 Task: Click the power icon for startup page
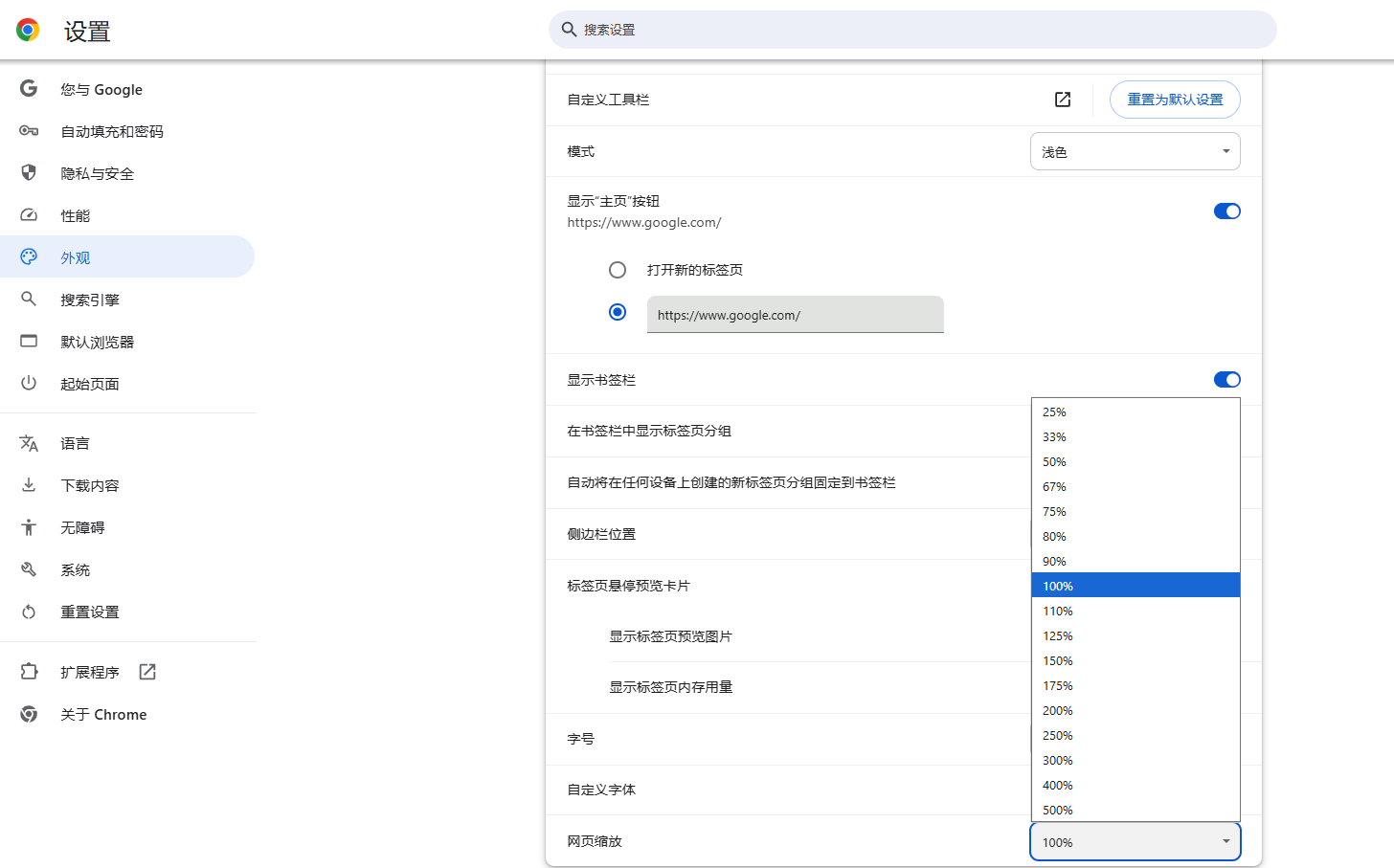click(29, 383)
